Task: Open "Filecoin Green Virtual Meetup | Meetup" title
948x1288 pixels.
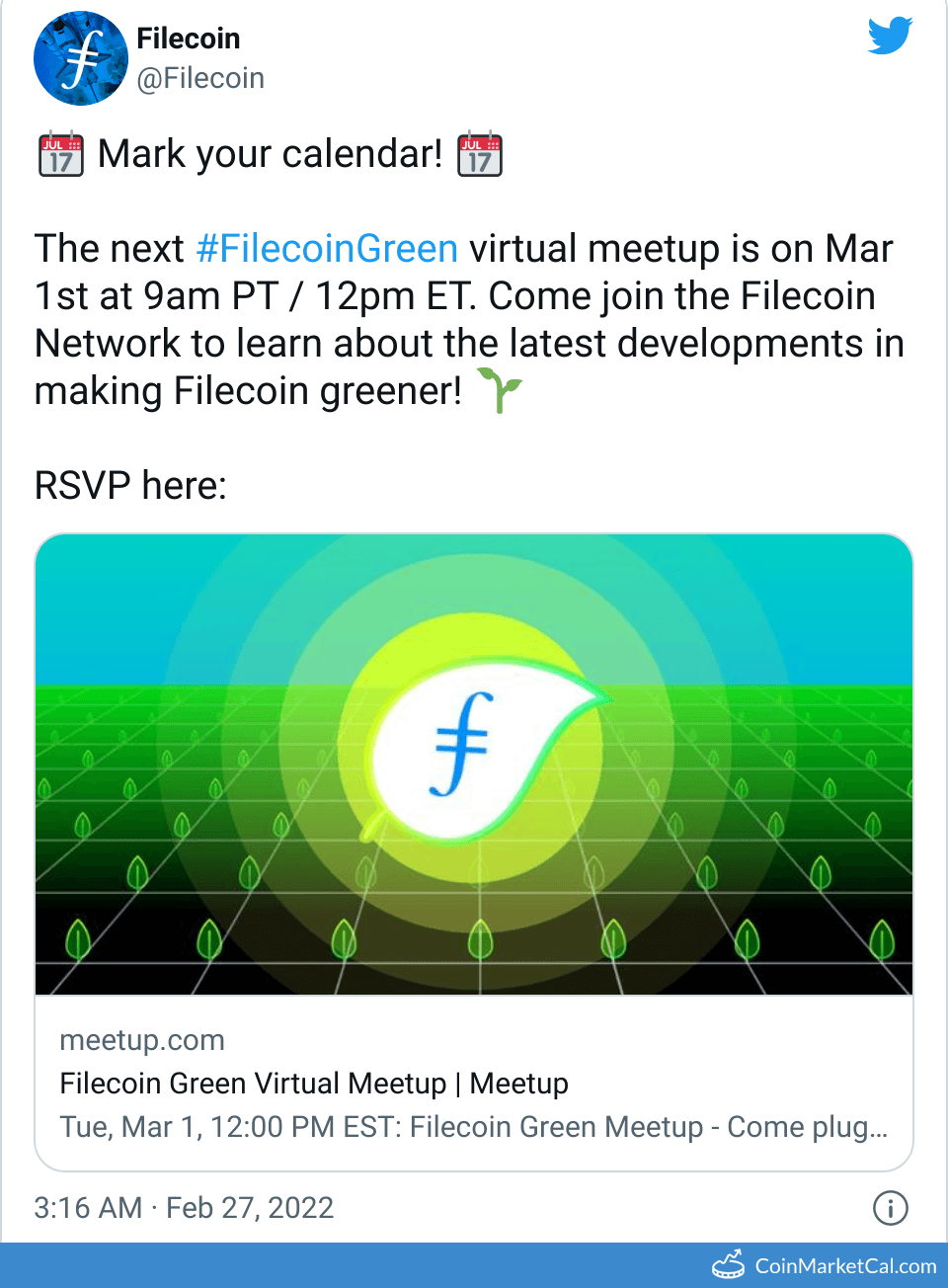Action: (x=314, y=1084)
